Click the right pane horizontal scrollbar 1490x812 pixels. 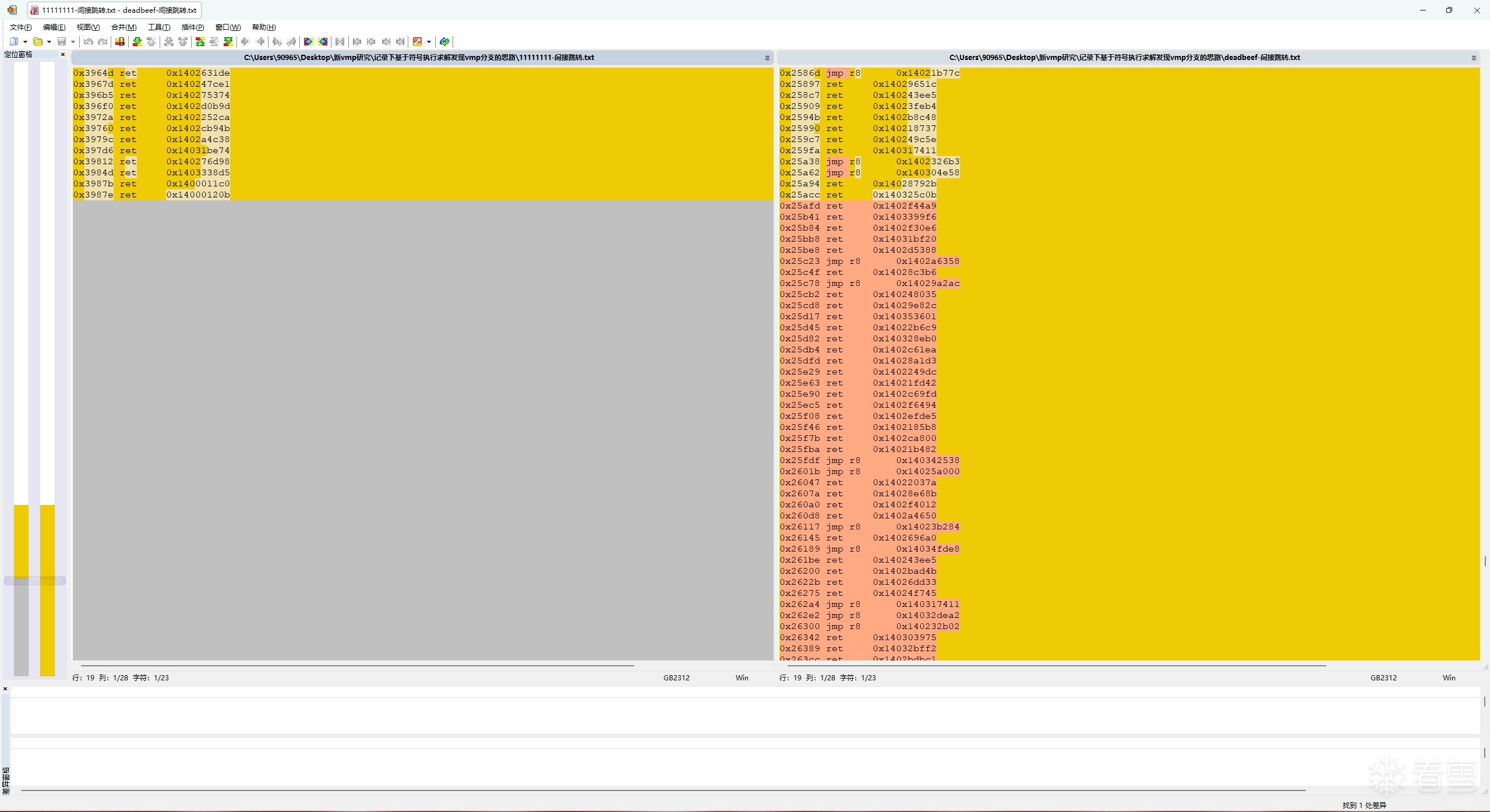[x=1055, y=665]
